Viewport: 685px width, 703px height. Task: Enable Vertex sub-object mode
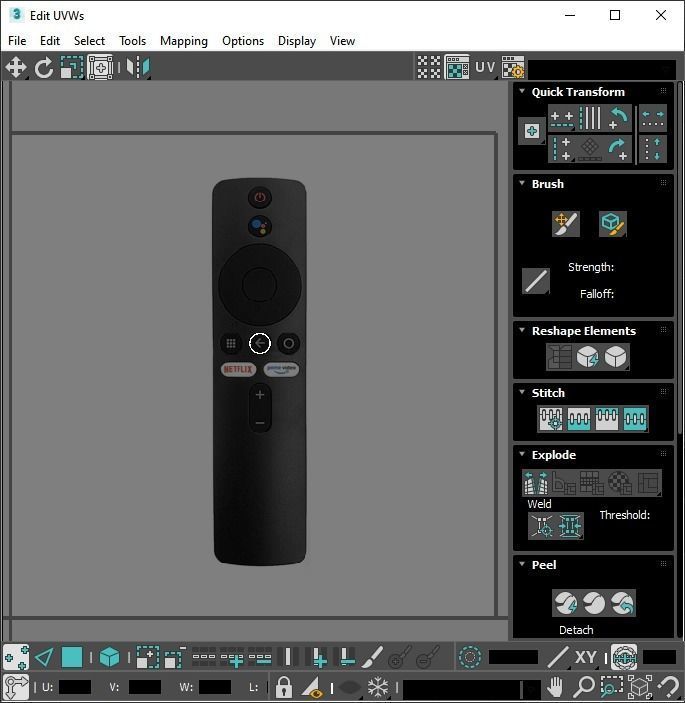[x=16, y=658]
